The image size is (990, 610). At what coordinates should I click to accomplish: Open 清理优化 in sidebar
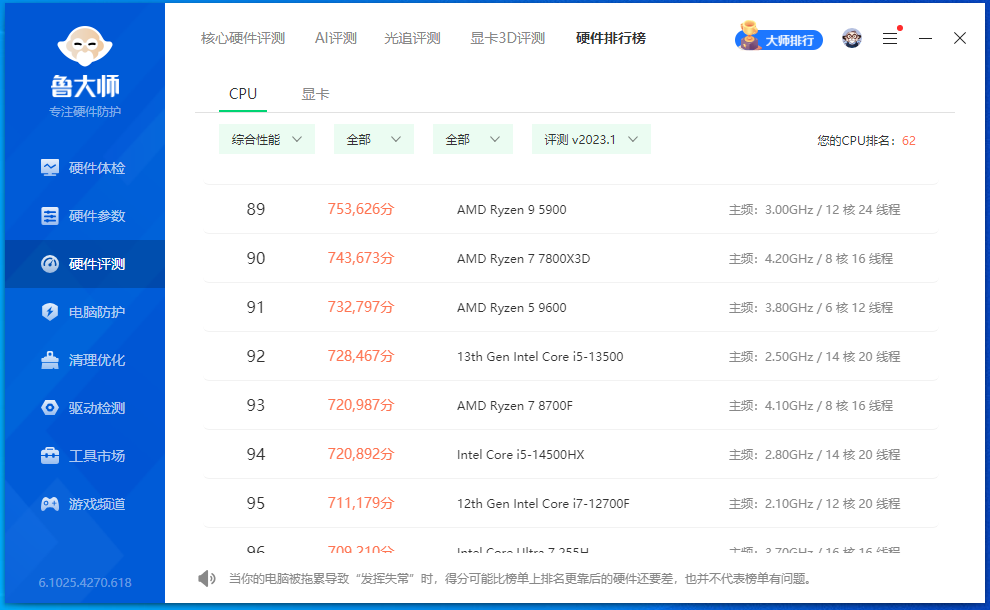click(85, 360)
